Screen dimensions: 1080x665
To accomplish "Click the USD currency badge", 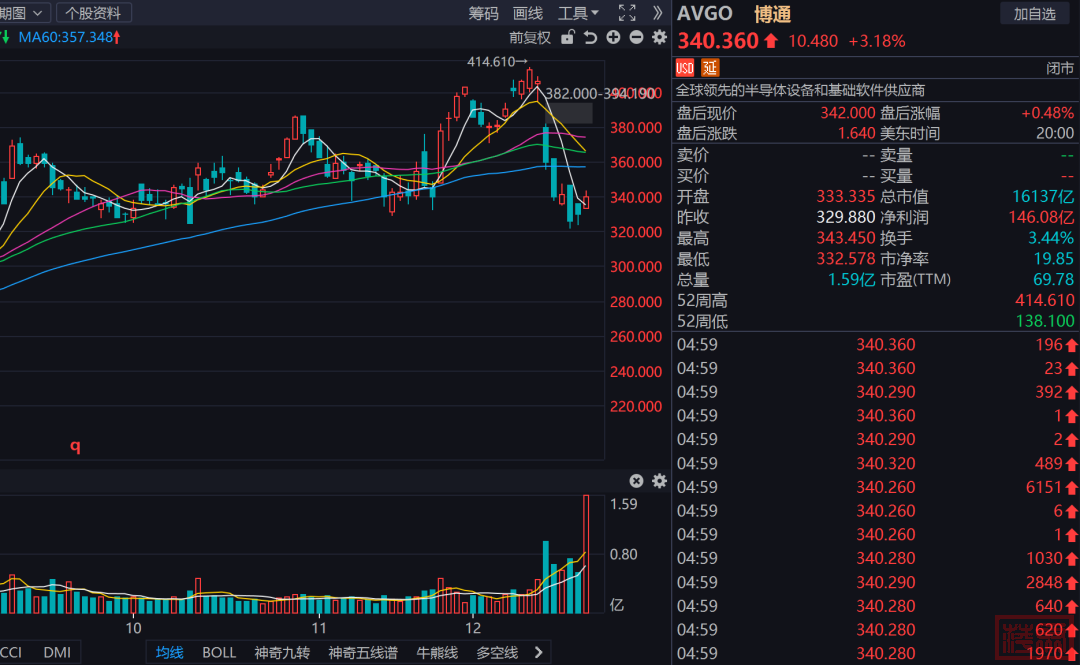I will click(x=685, y=68).
